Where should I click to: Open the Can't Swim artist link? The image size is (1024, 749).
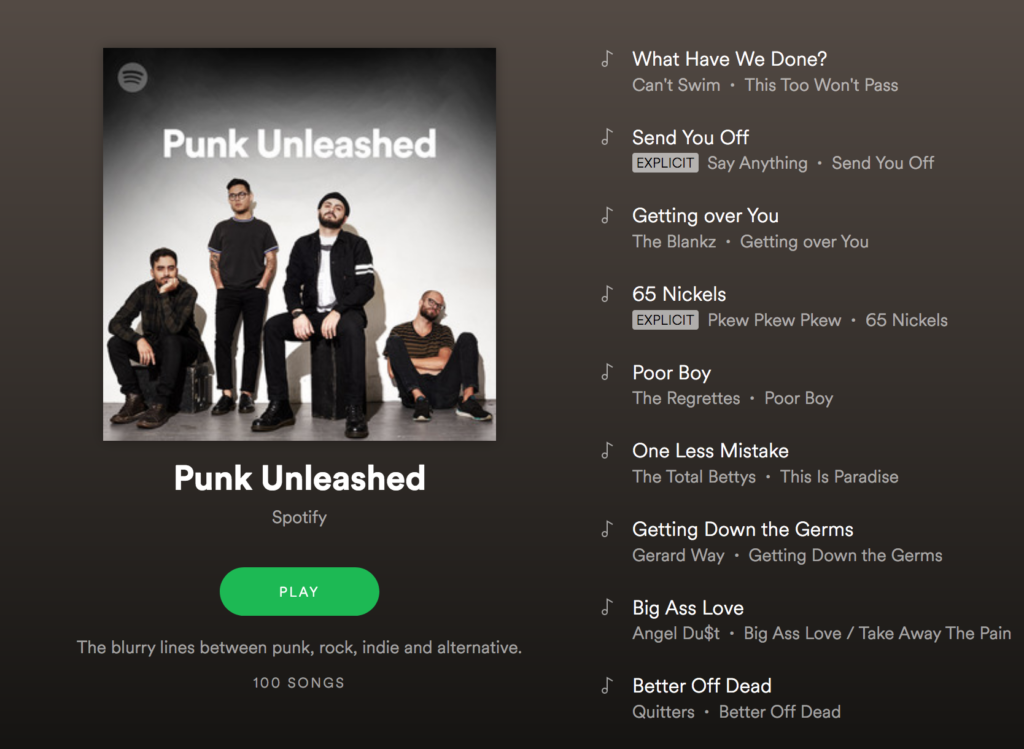pyautogui.click(x=676, y=85)
